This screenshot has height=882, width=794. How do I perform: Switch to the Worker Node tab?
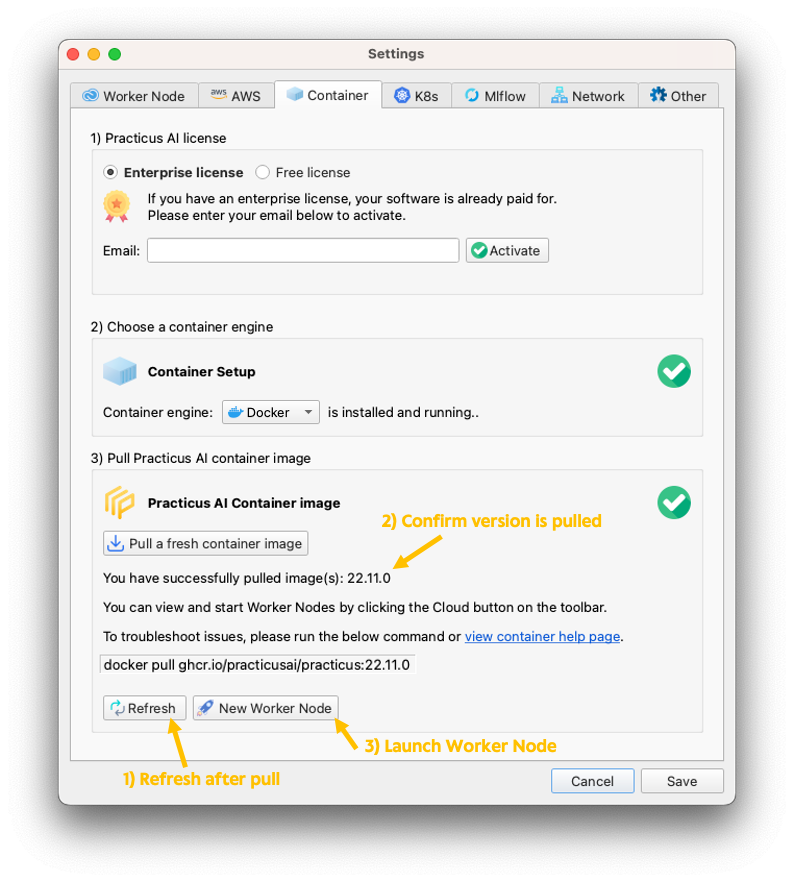(x=134, y=96)
